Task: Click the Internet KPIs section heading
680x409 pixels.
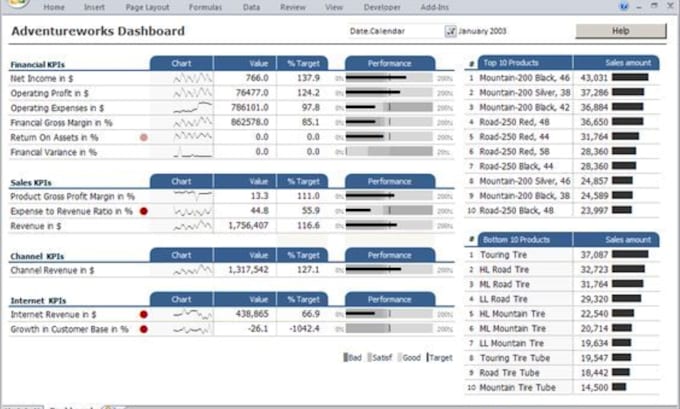Action: 39,301
